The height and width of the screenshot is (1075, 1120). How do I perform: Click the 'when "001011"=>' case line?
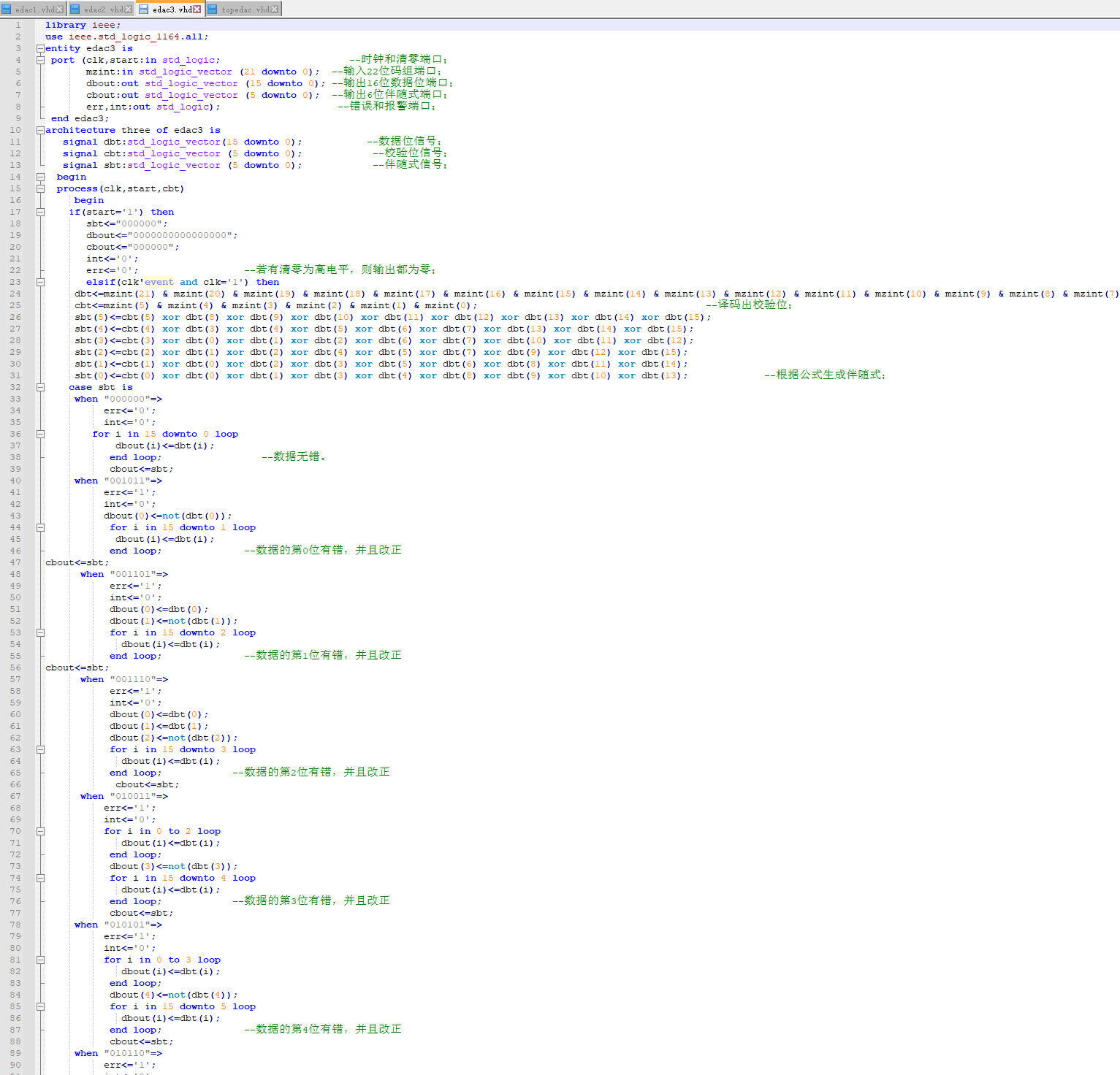118,481
